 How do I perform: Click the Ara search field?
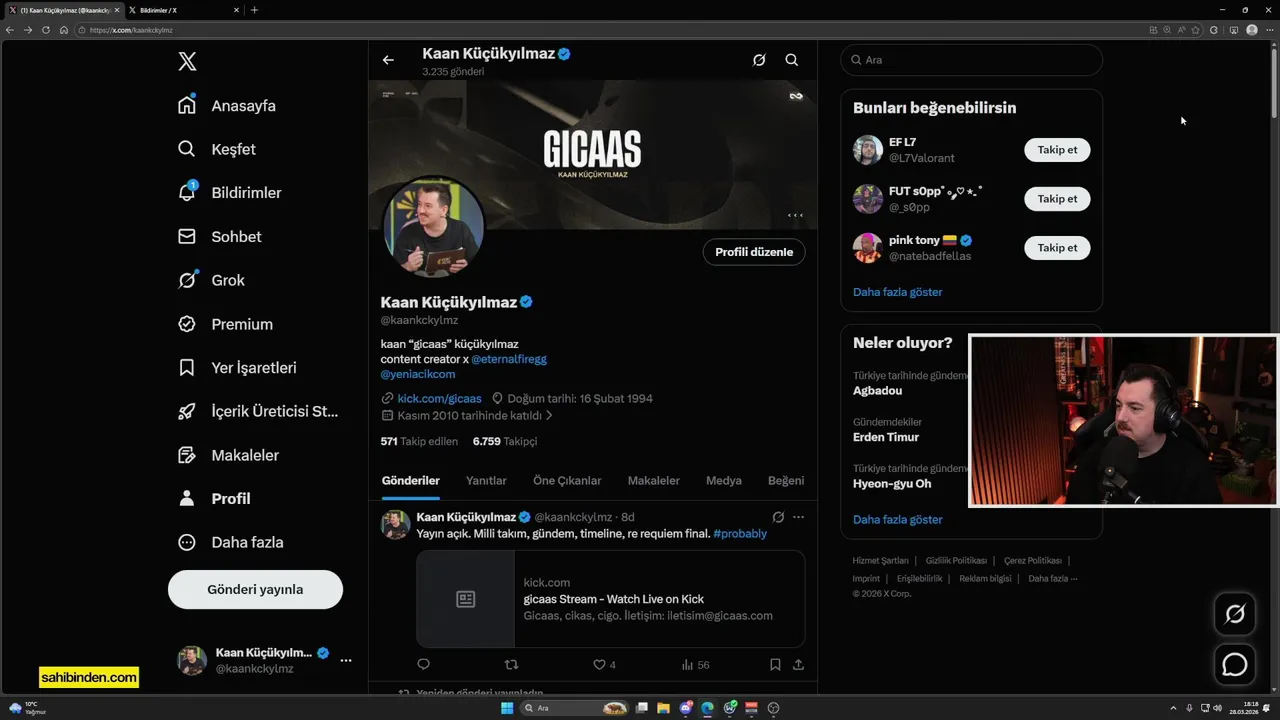971,60
